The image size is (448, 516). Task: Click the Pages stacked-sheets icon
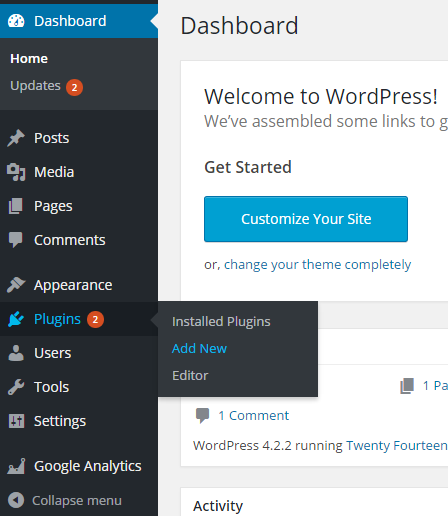16,206
